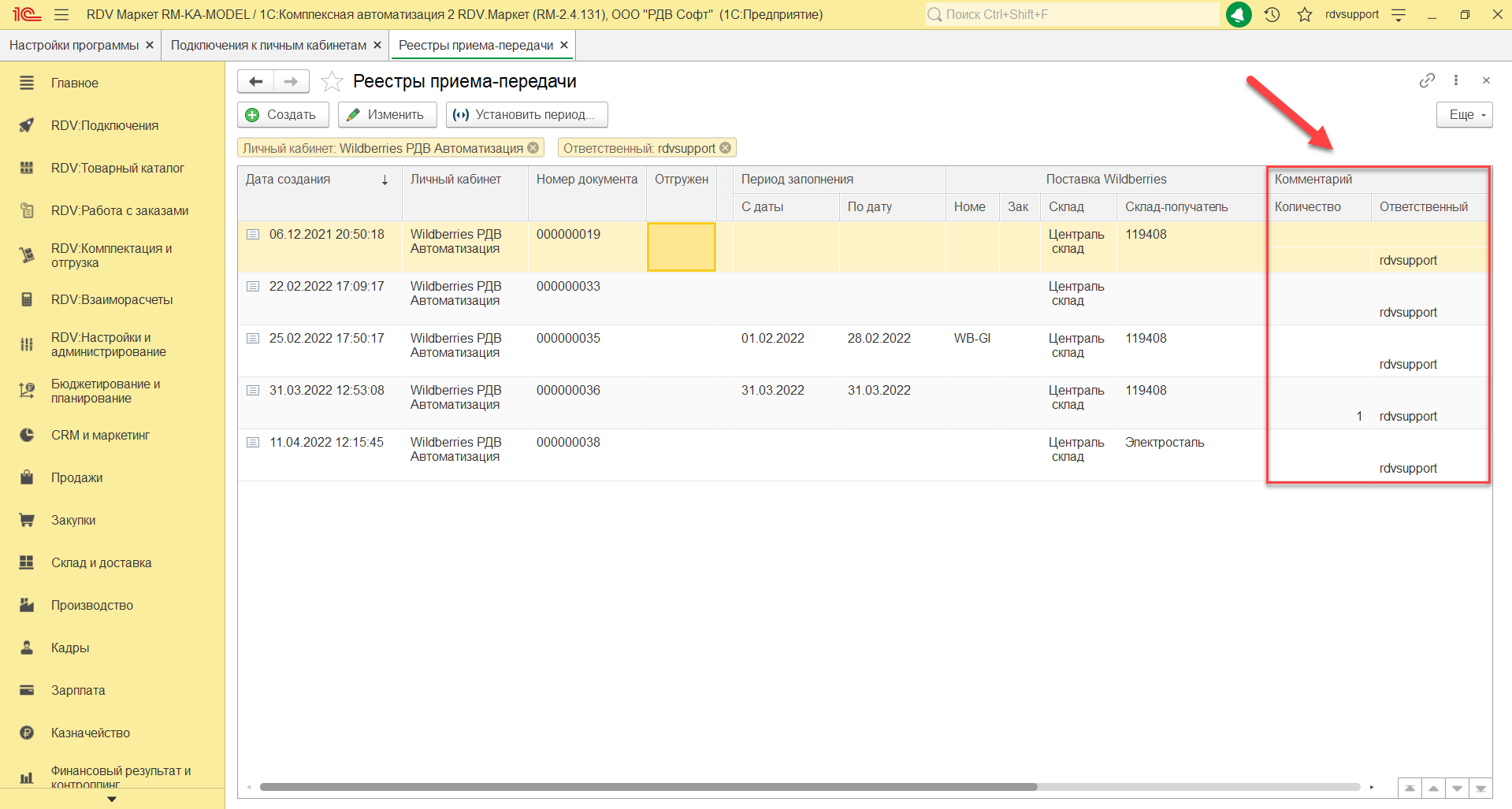Switch to Настройки программы tab
The width and height of the screenshot is (1512, 809).
click(x=73, y=46)
